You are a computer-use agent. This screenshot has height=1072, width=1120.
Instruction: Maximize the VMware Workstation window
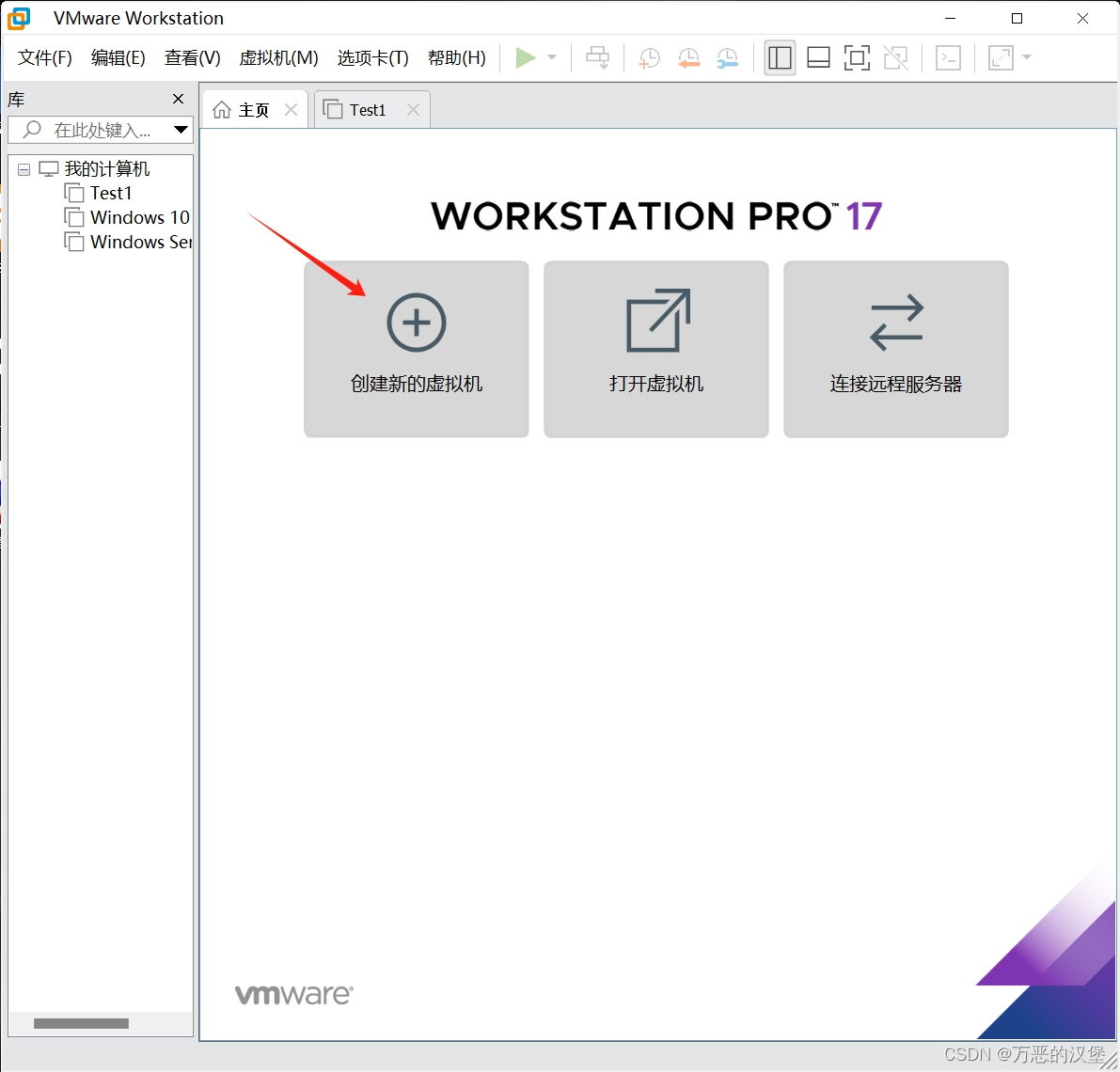coord(1017,19)
